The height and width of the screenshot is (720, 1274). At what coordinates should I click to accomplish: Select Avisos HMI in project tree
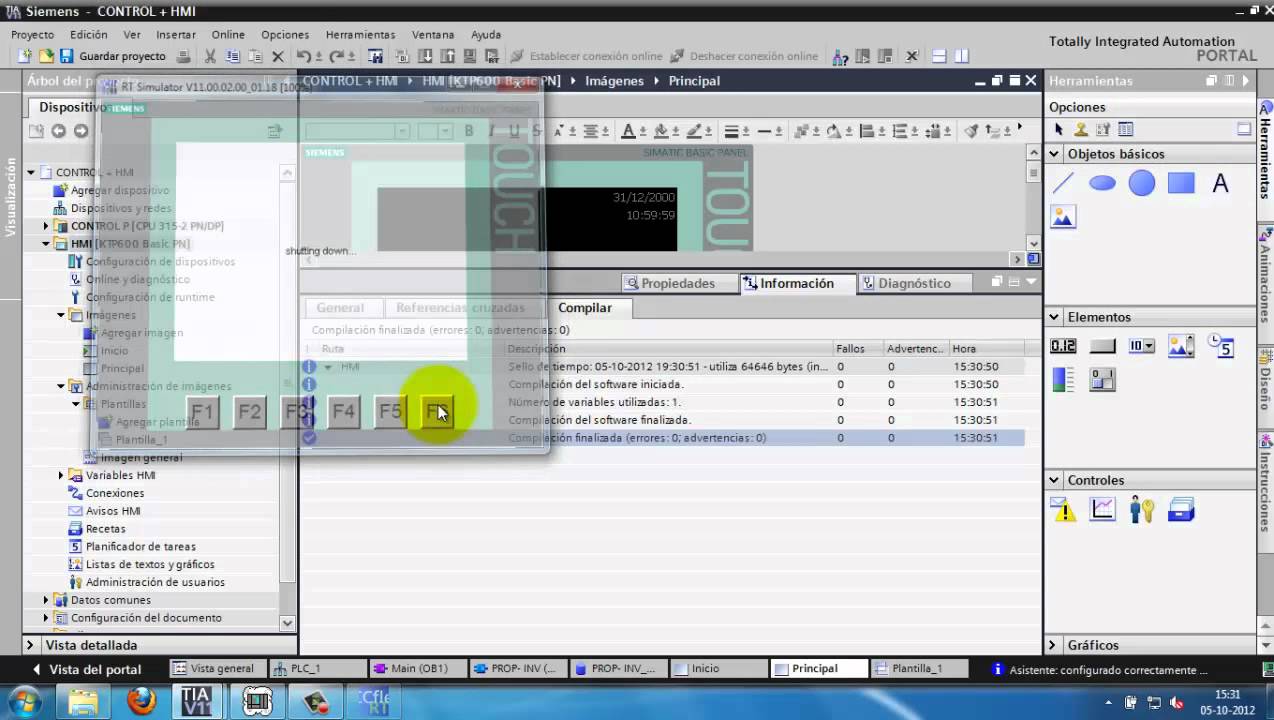tap(113, 511)
